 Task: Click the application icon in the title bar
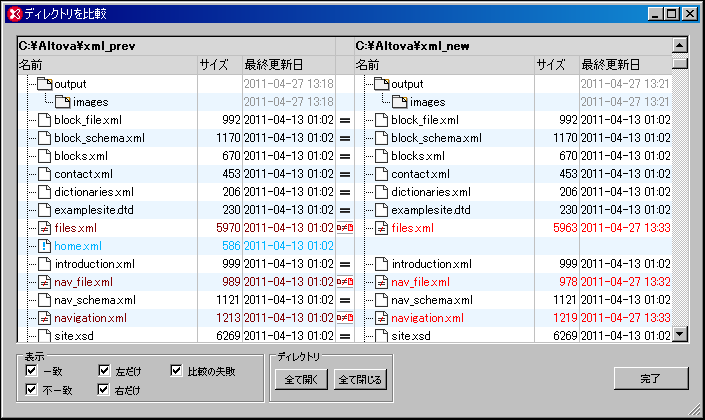point(15,14)
